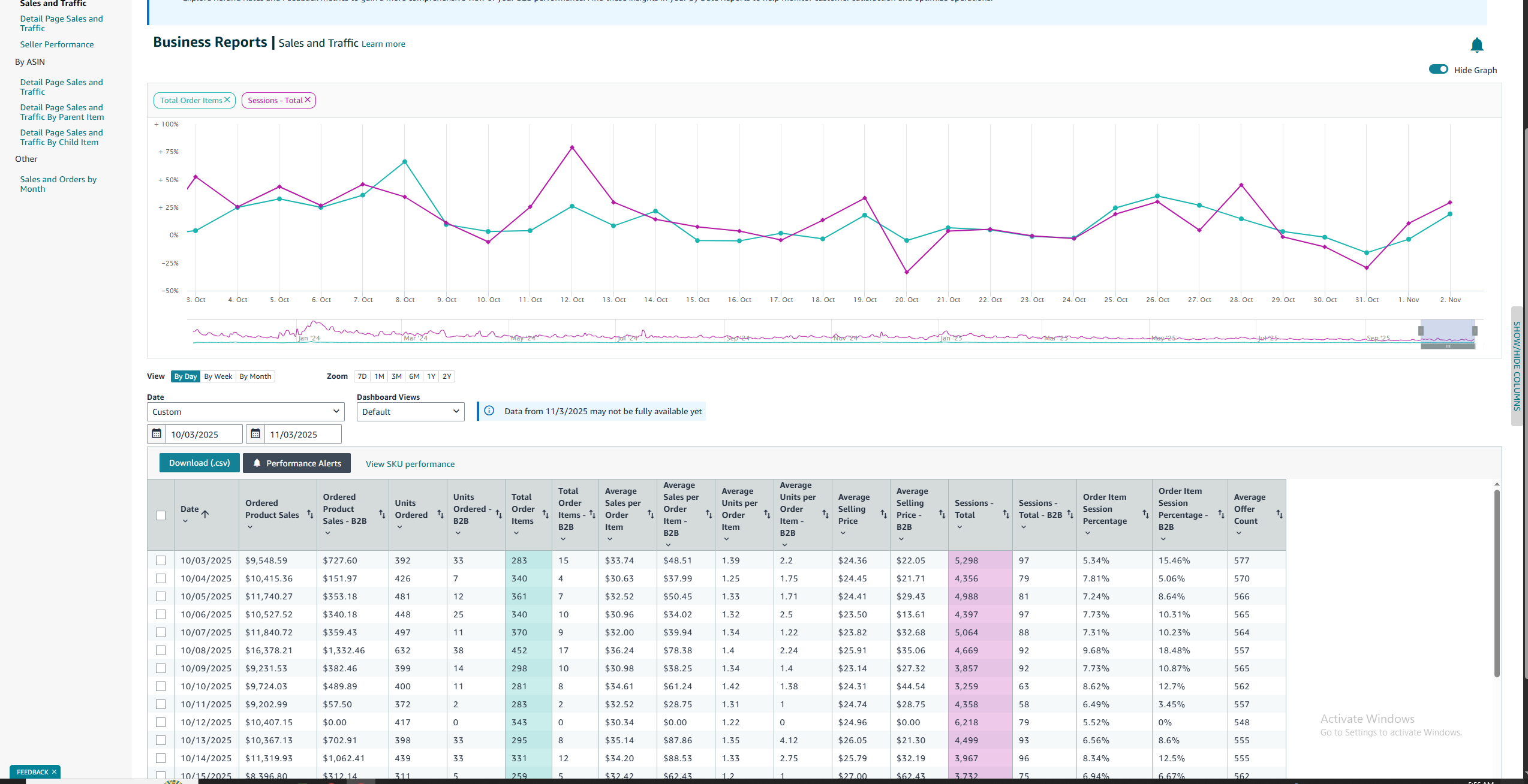Close the Feedback tab
The image size is (1528, 784).
[54, 771]
